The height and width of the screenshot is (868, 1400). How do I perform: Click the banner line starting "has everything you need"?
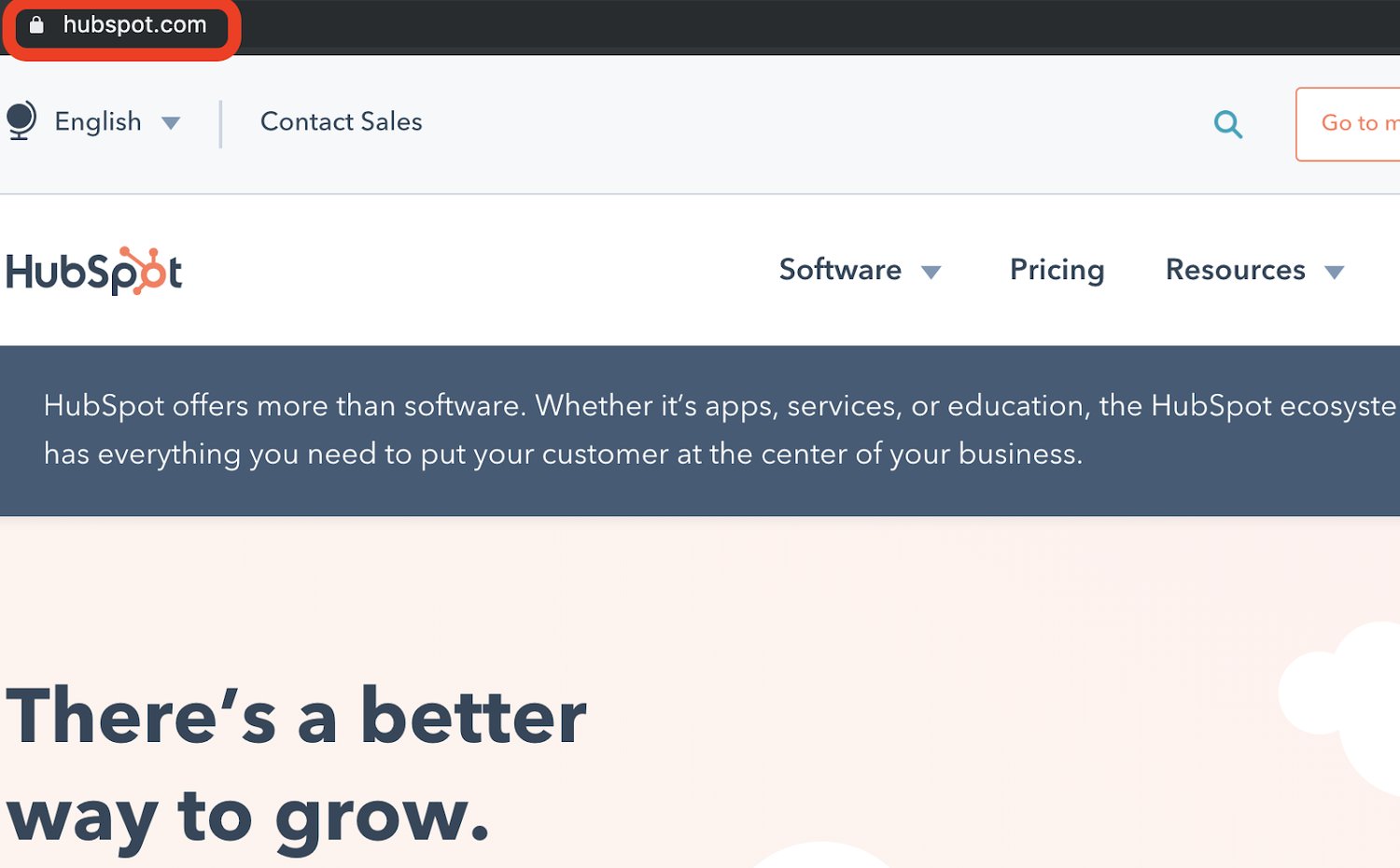point(563,455)
